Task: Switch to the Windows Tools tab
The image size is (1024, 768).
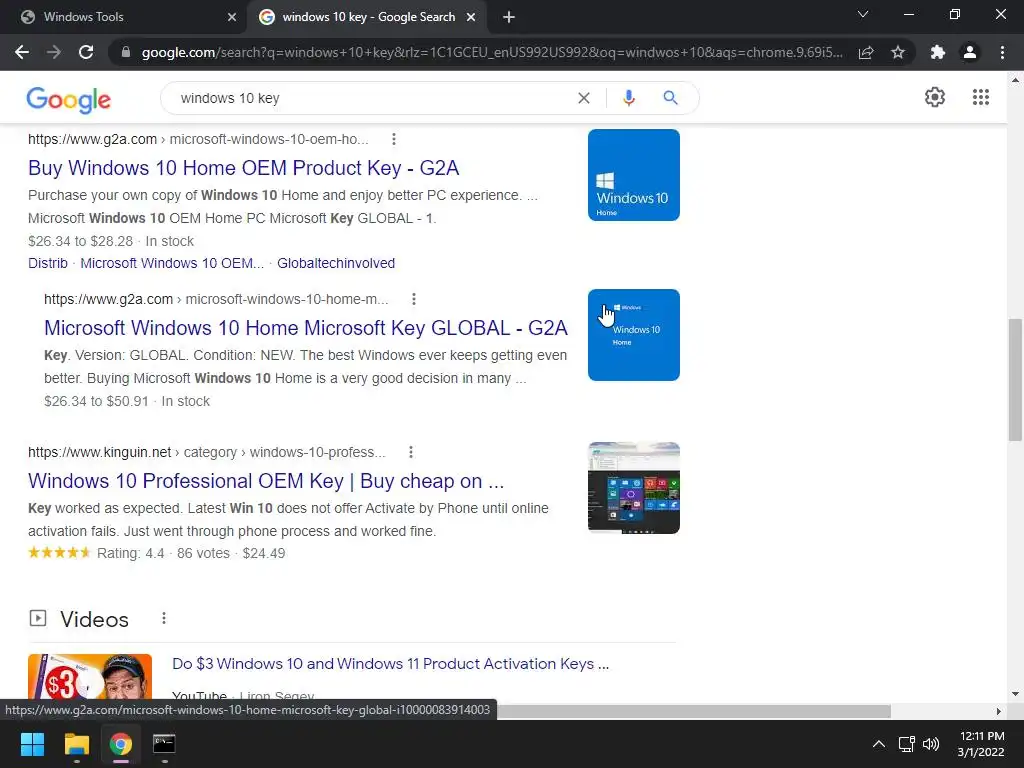Action: click(124, 17)
